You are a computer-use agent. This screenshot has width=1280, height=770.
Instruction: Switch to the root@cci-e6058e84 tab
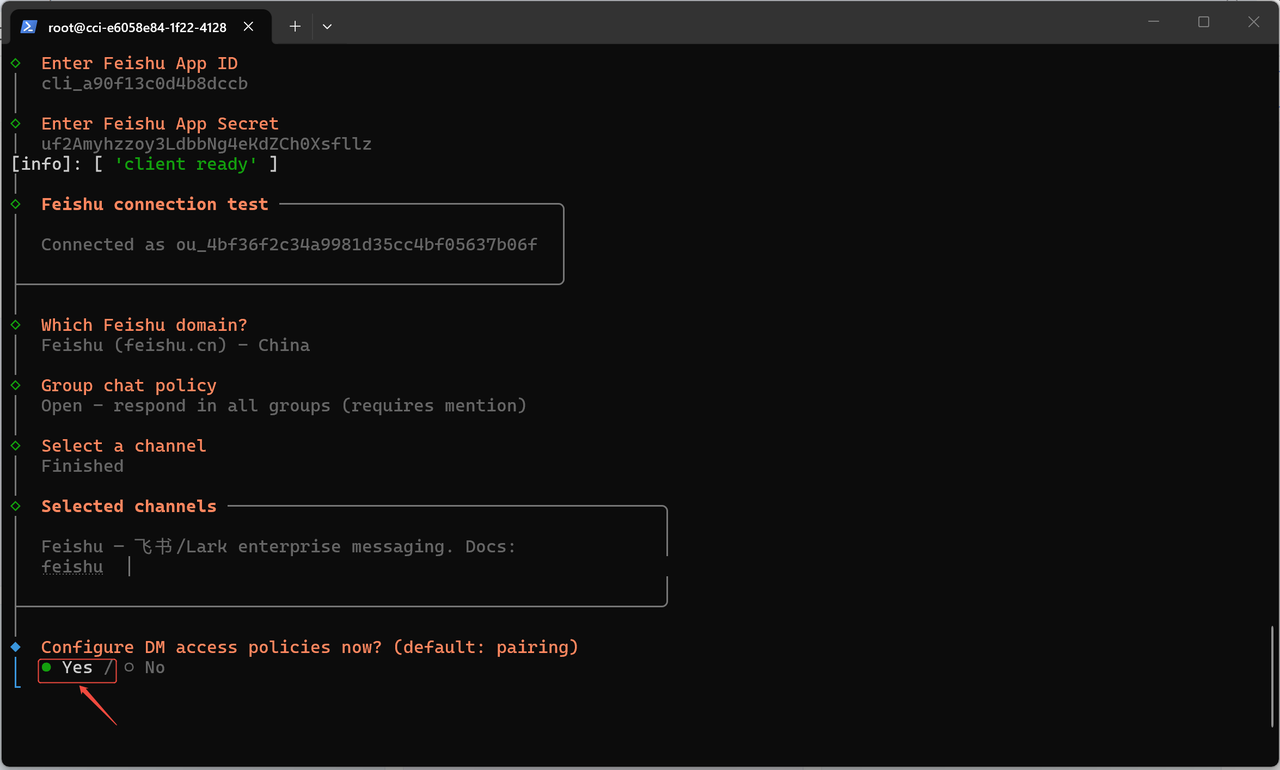pos(137,27)
